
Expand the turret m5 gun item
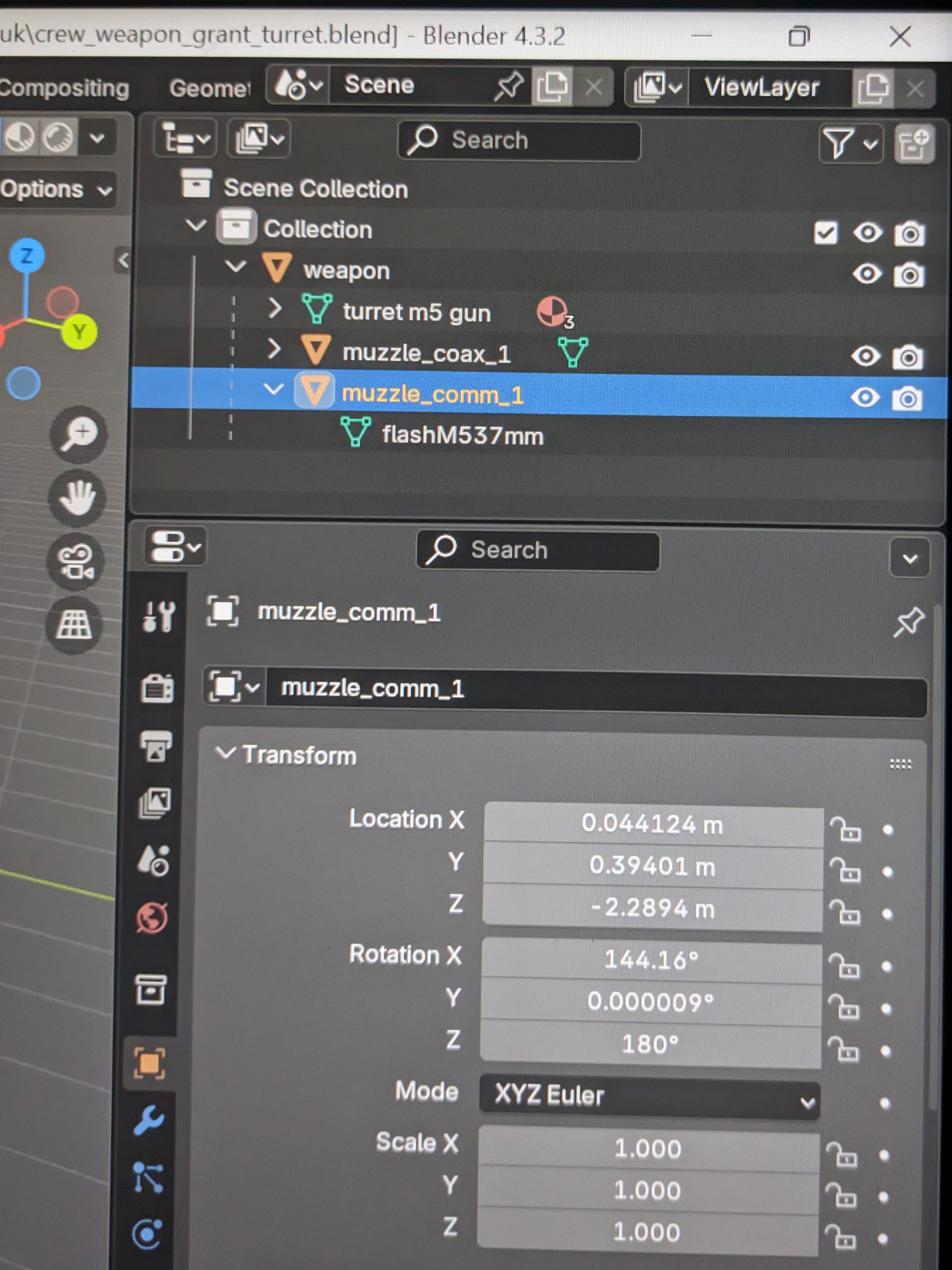pyautogui.click(x=275, y=309)
